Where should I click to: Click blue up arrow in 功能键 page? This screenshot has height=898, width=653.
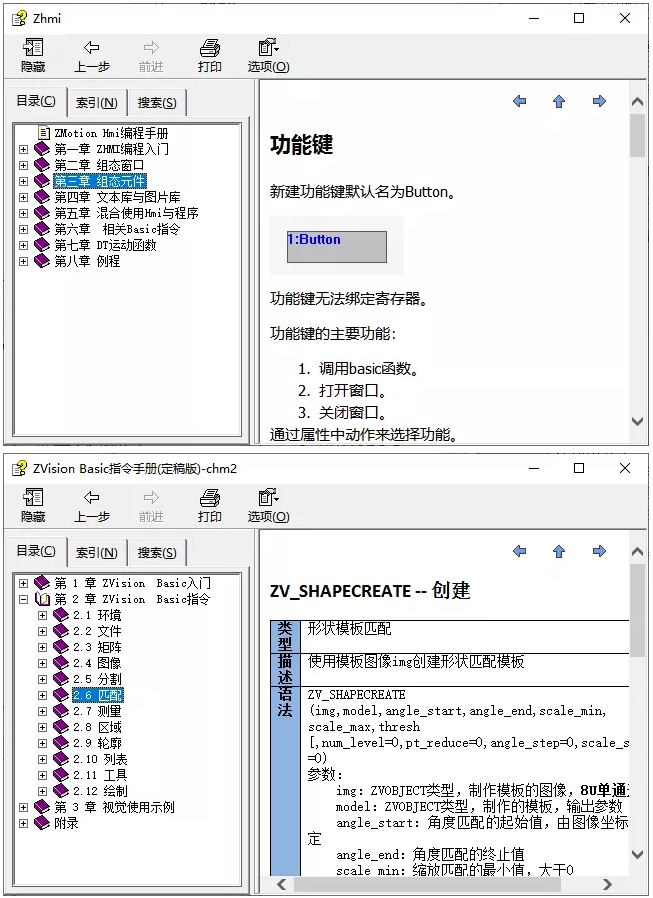coord(559,101)
